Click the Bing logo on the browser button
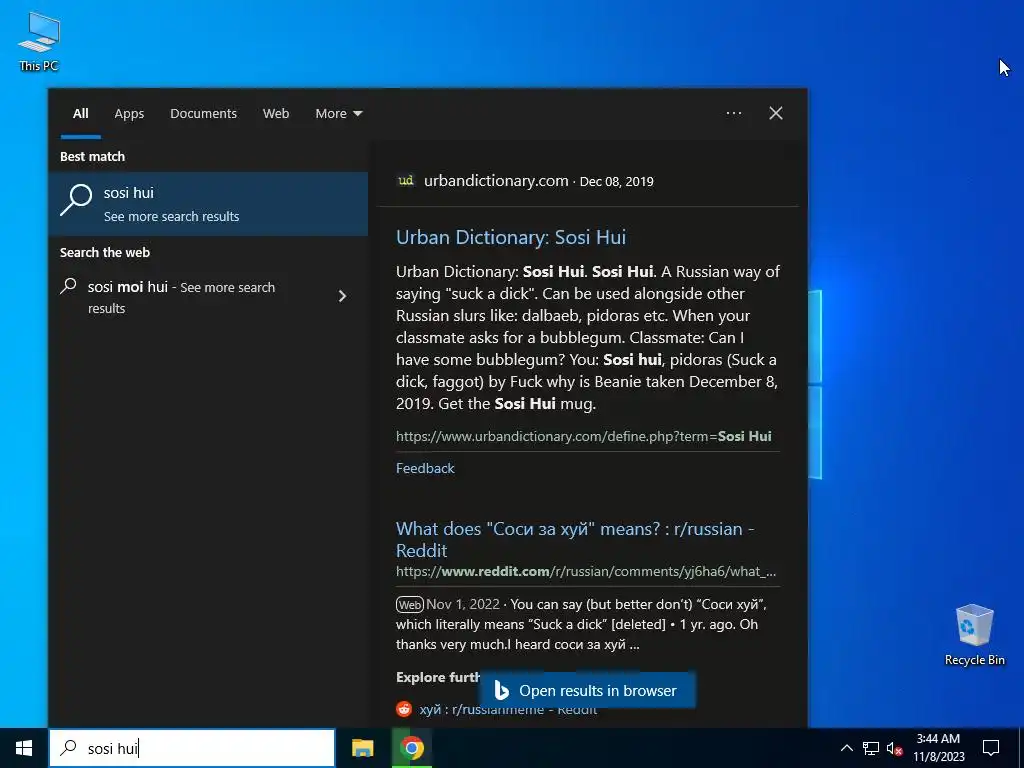 502,690
